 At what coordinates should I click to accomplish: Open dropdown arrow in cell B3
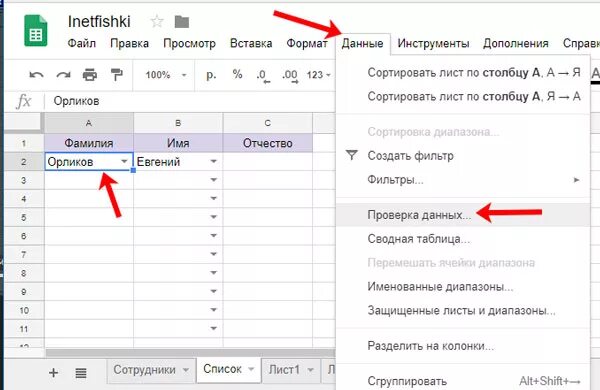tap(214, 179)
